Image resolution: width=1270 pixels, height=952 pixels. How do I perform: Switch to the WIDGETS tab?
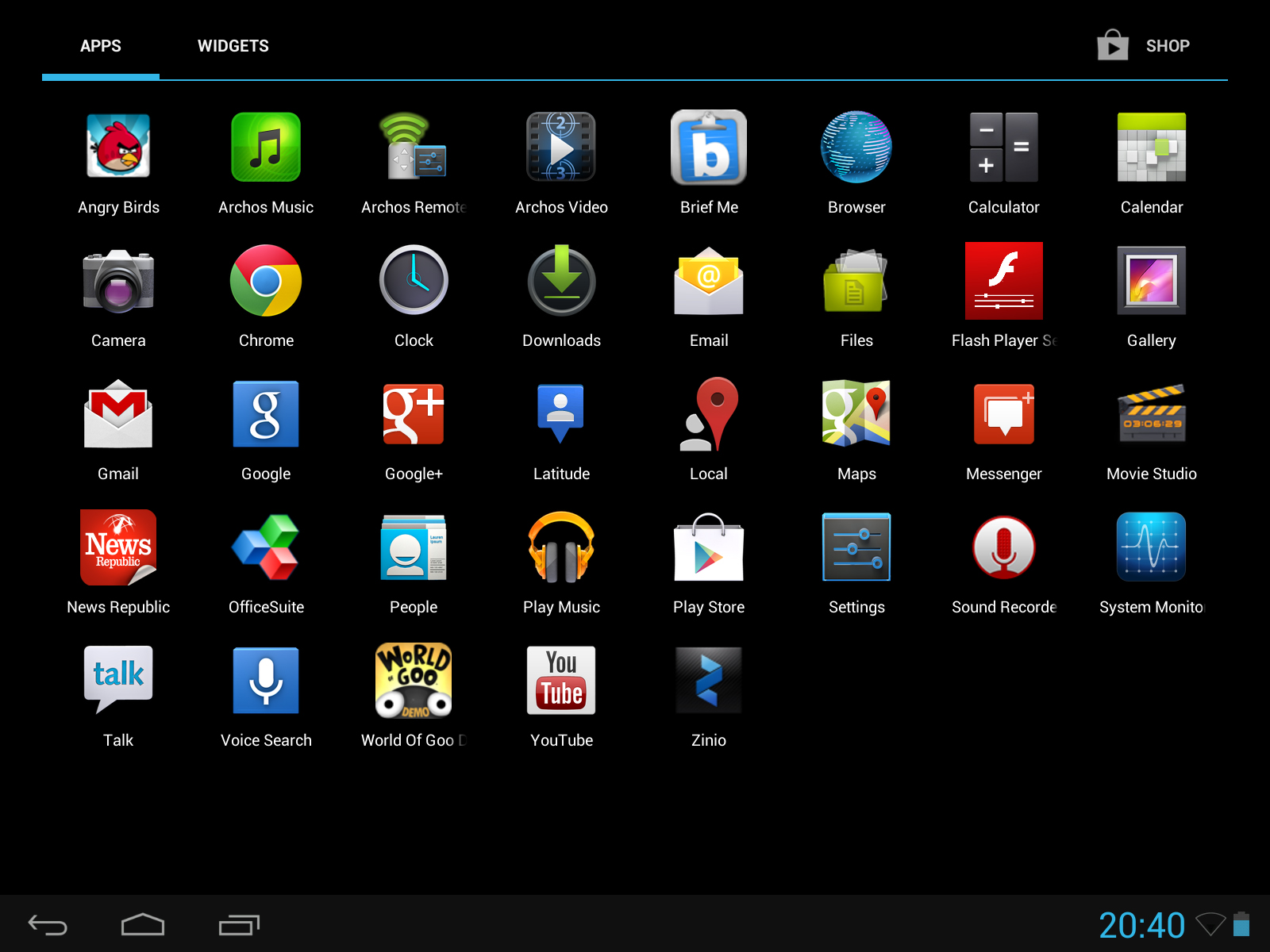coord(233,46)
